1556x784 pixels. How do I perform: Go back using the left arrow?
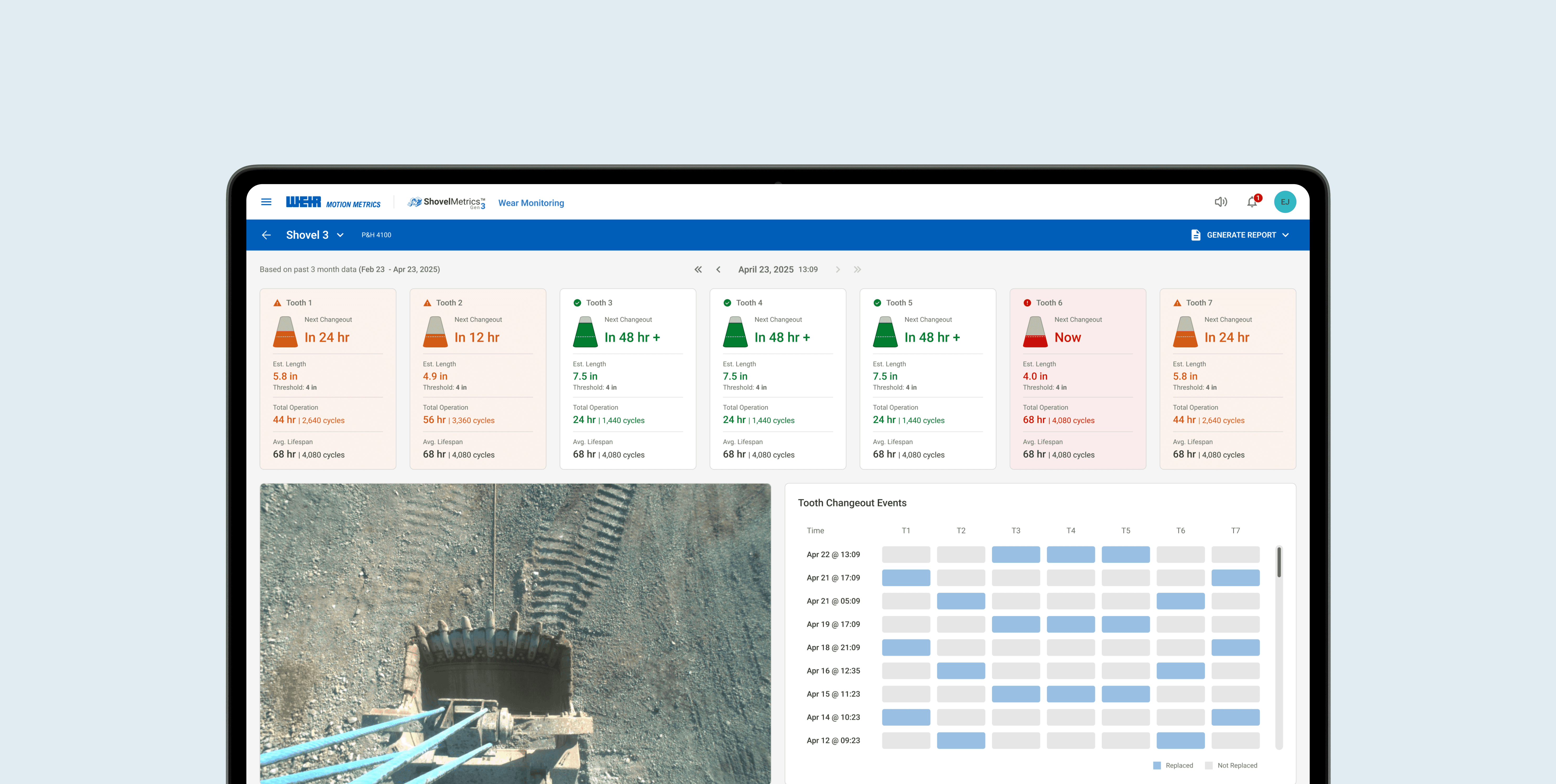[266, 235]
